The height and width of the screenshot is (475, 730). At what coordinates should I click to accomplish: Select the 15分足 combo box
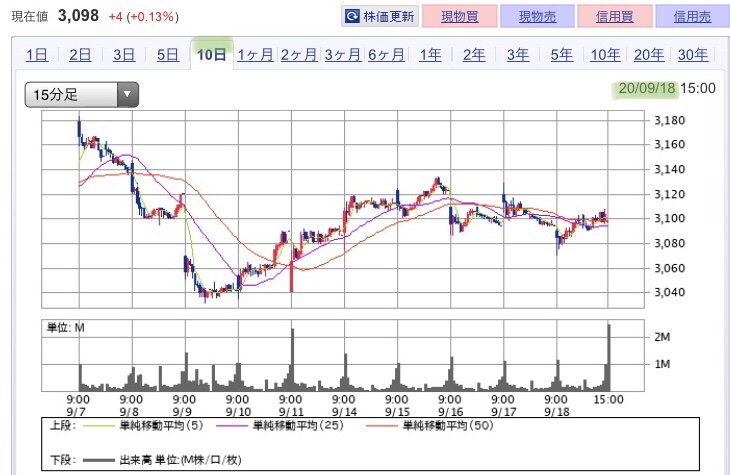(x=81, y=95)
